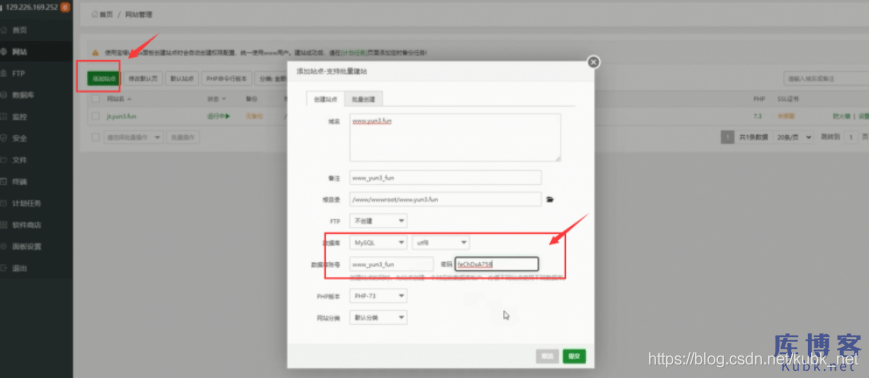This screenshot has width=869, height=378.
Task: Open the utf8 encoding dropdown
Action: tap(441, 243)
